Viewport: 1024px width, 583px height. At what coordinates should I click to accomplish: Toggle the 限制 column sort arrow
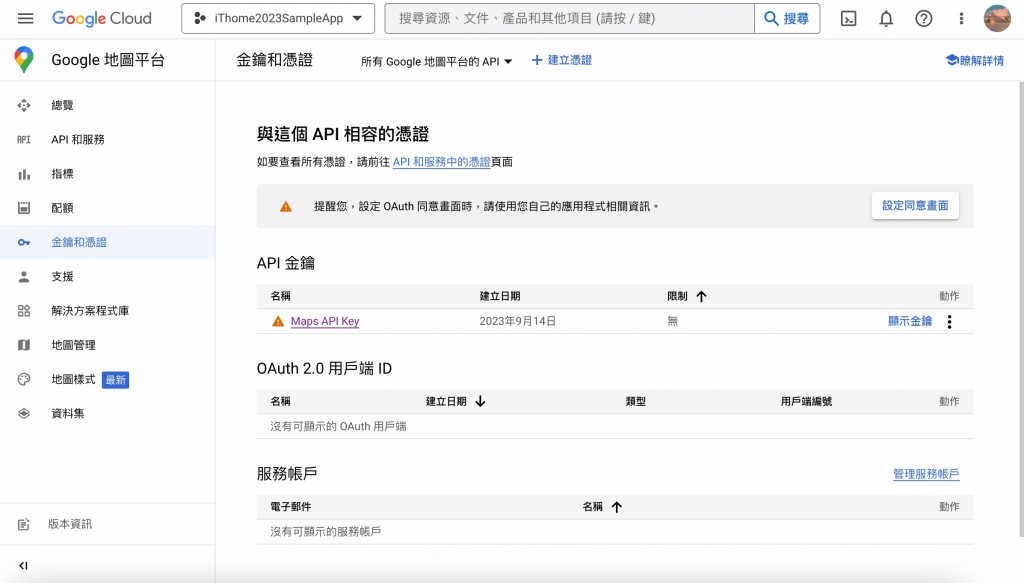tap(701, 296)
